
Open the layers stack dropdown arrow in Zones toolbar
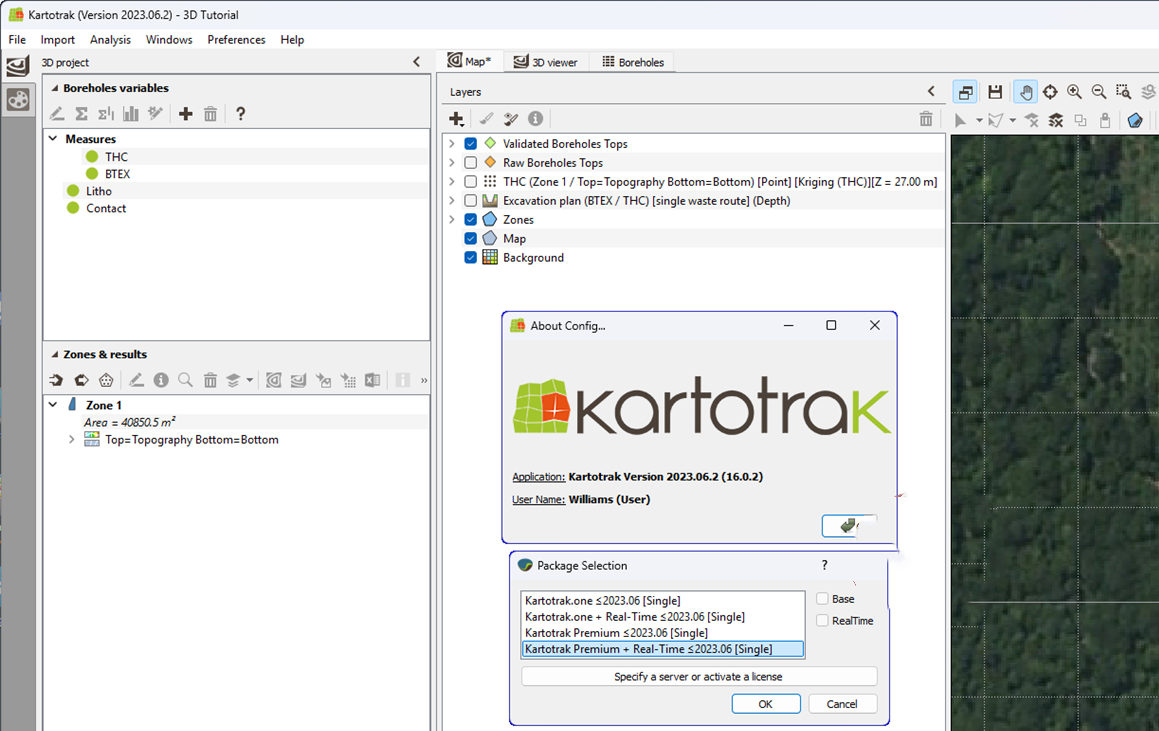click(250, 380)
